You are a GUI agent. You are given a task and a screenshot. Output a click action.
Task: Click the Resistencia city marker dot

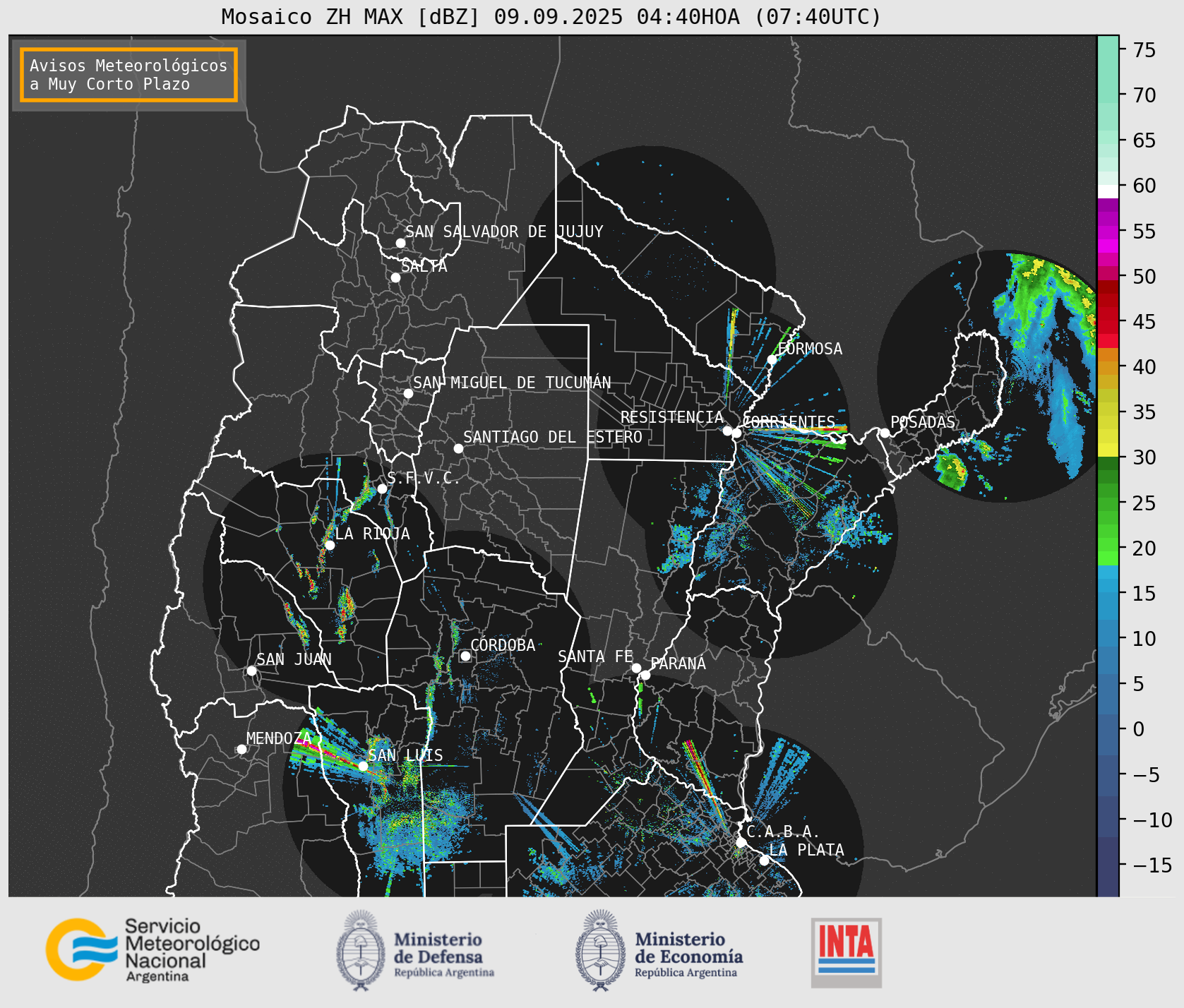coord(727,431)
